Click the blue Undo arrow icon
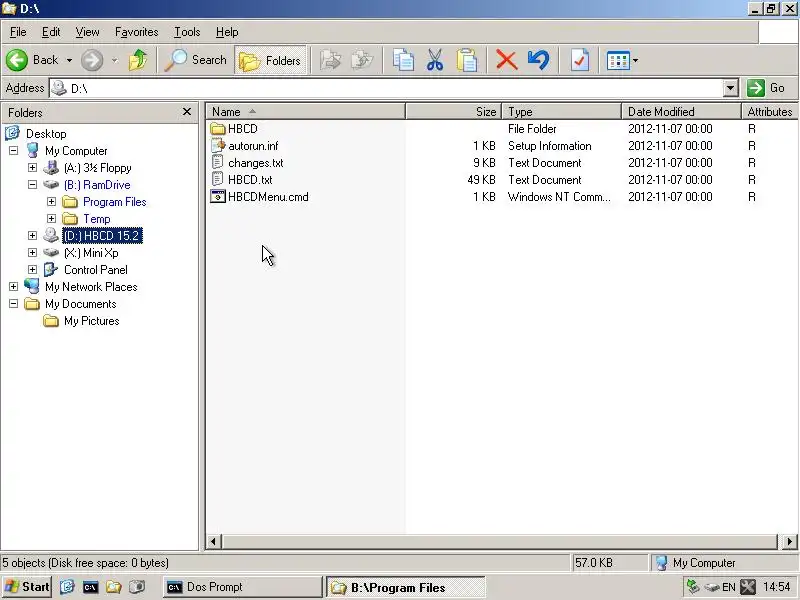This screenshot has width=800, height=600. 538,60
